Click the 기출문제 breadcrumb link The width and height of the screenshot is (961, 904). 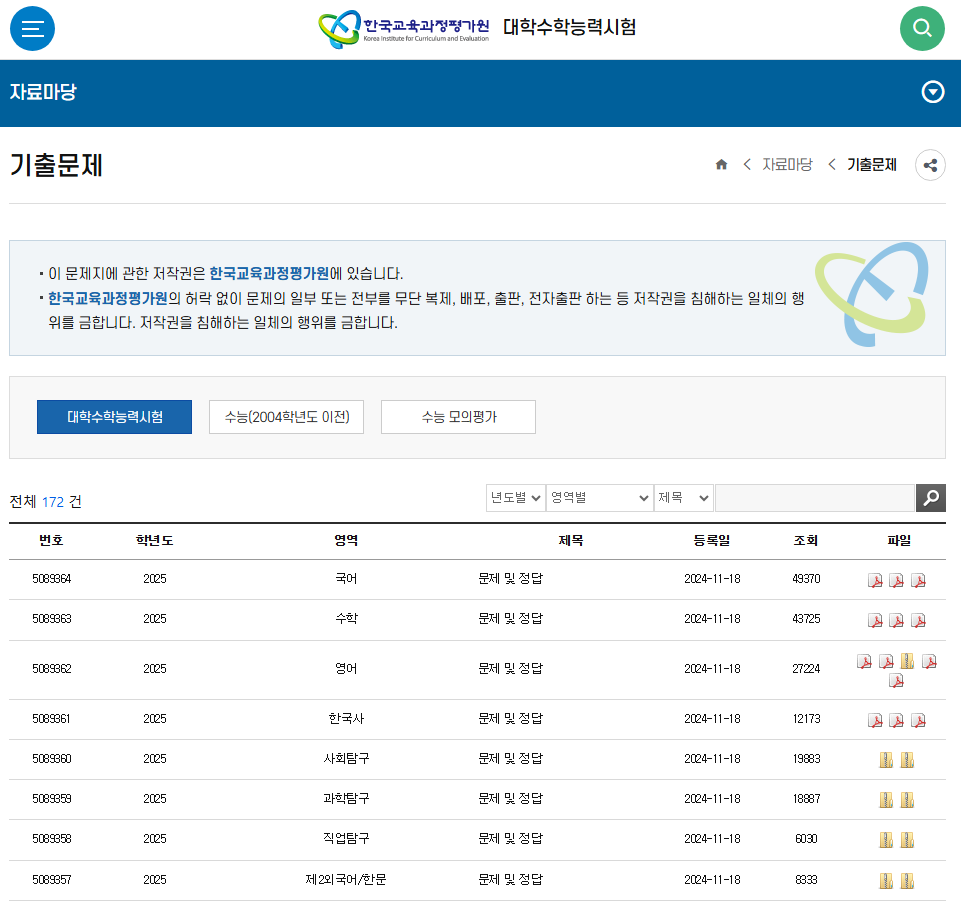coord(871,164)
